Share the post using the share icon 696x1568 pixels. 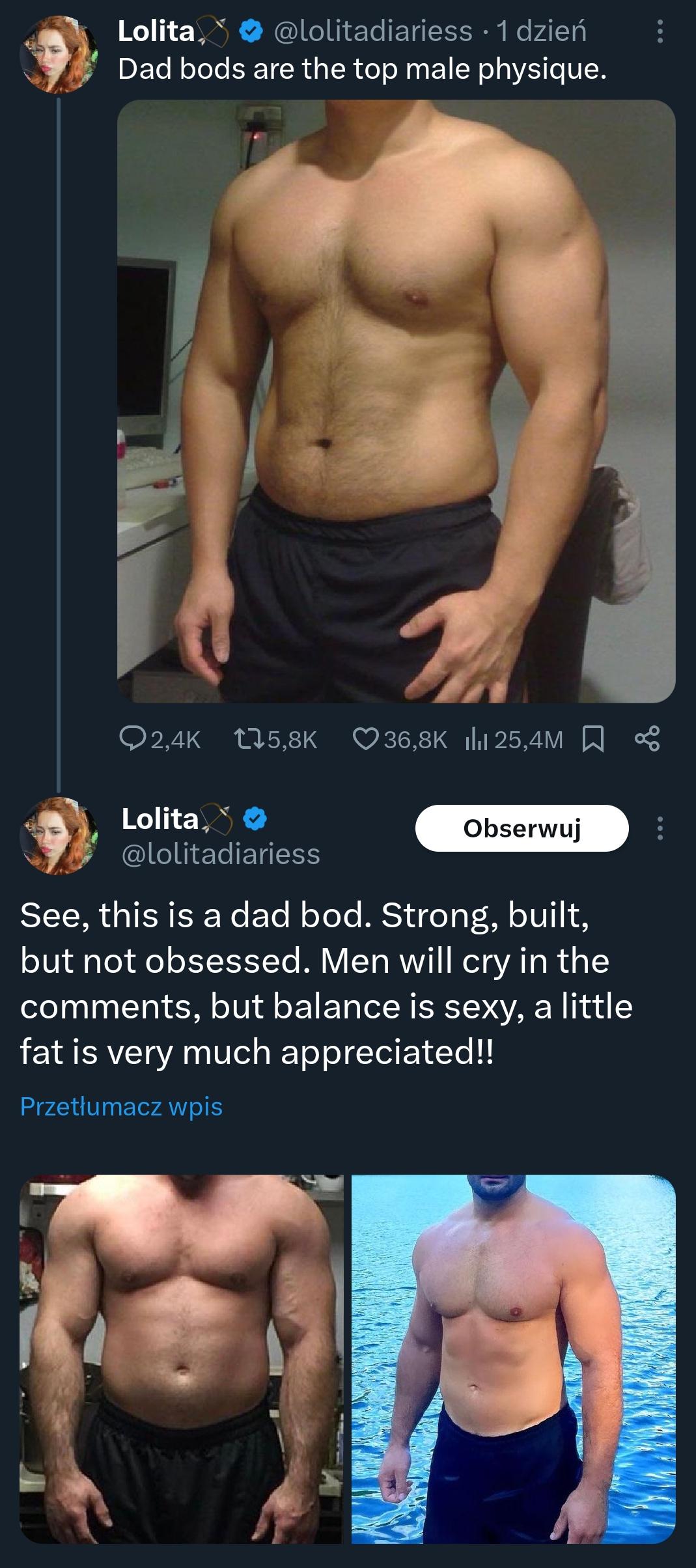click(x=647, y=739)
